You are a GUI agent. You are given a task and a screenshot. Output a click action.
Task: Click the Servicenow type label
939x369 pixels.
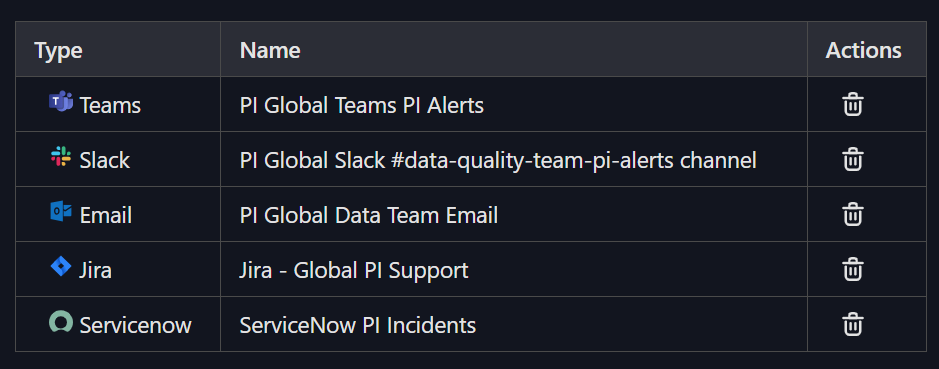point(135,326)
